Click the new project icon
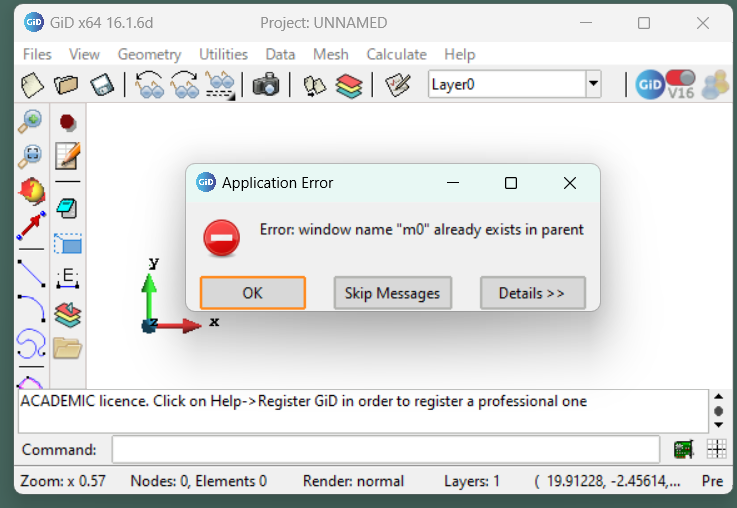The image size is (737, 508). point(33,85)
